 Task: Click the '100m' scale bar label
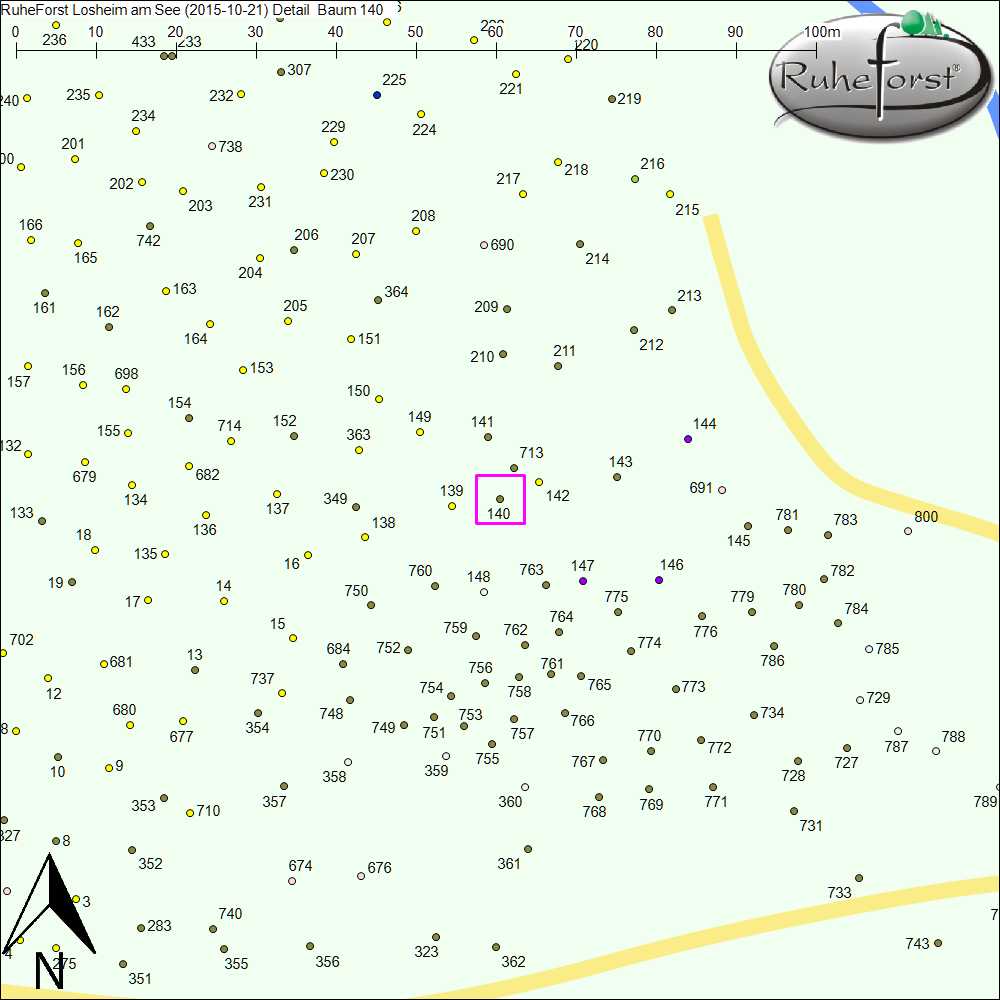tap(822, 31)
